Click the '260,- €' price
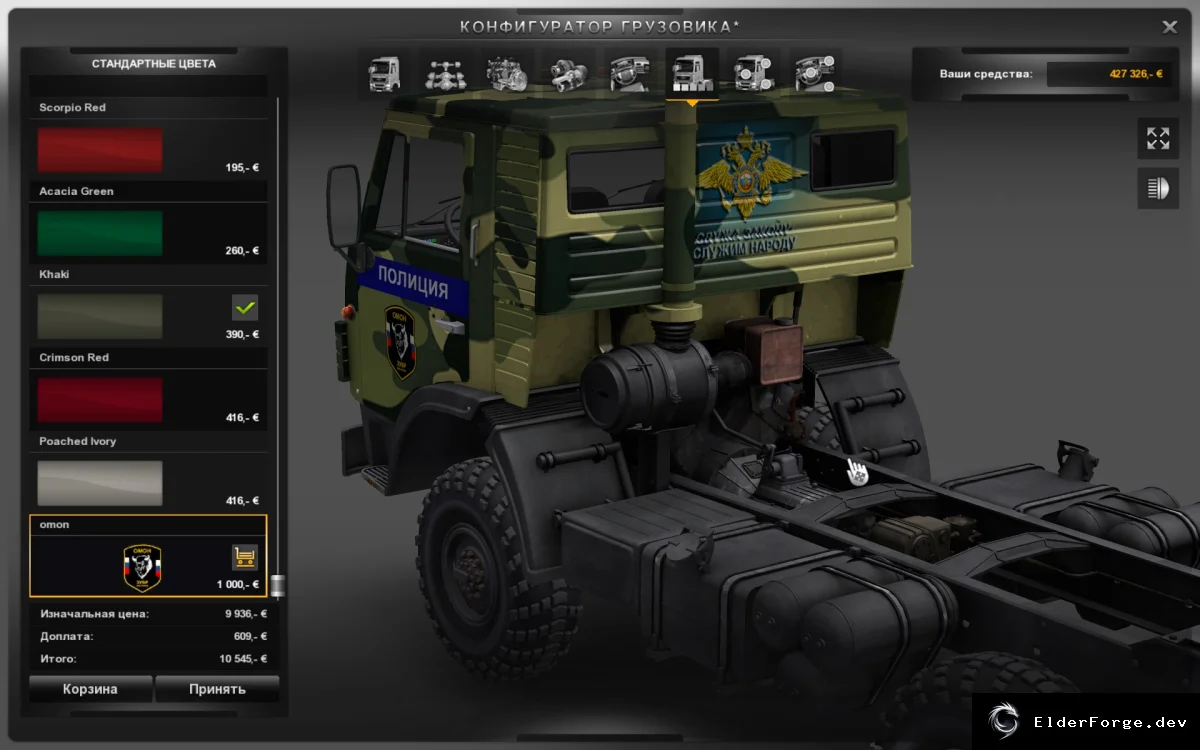1200x750 pixels. 242,251
